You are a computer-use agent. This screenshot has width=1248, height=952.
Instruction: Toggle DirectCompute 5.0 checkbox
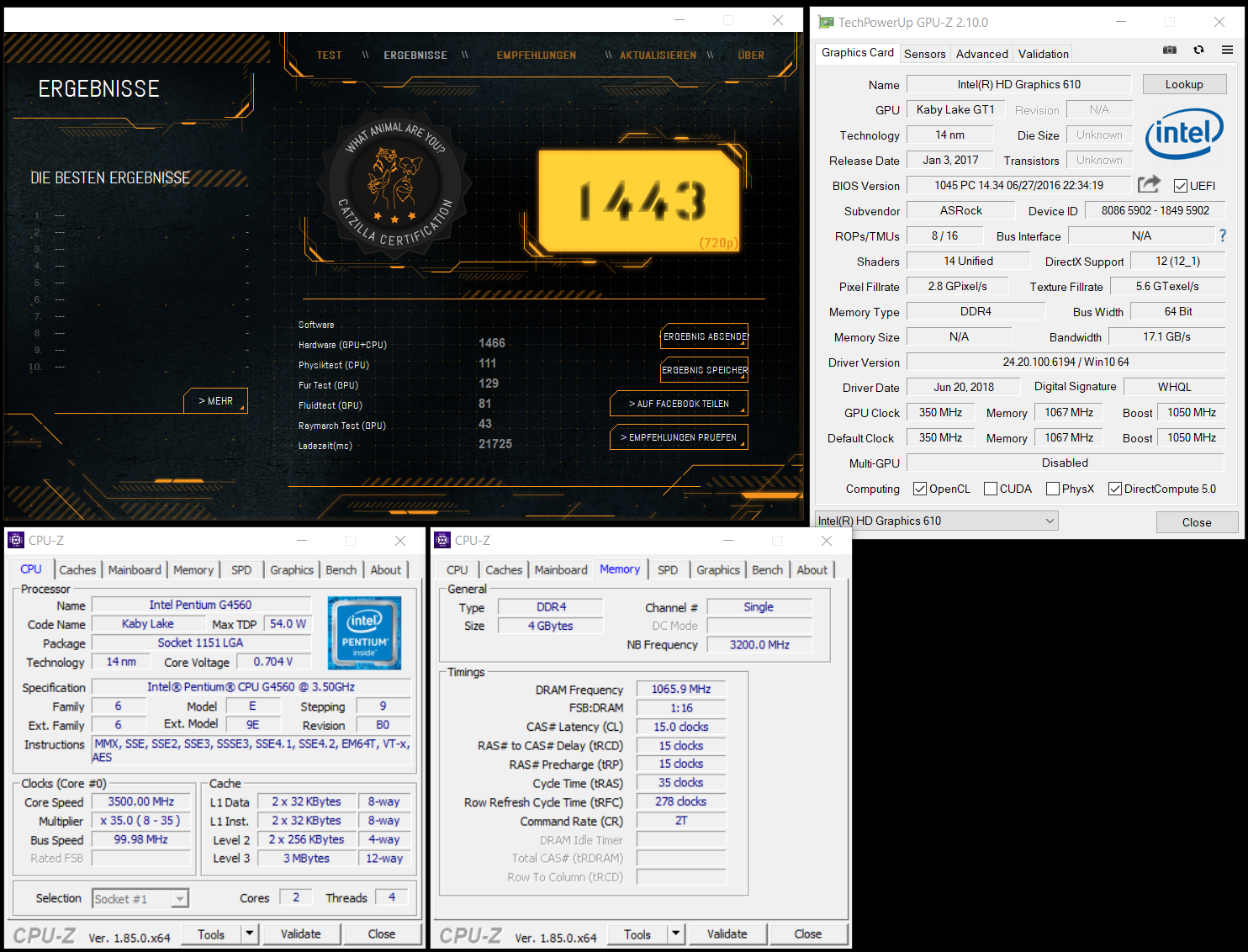tap(1115, 489)
